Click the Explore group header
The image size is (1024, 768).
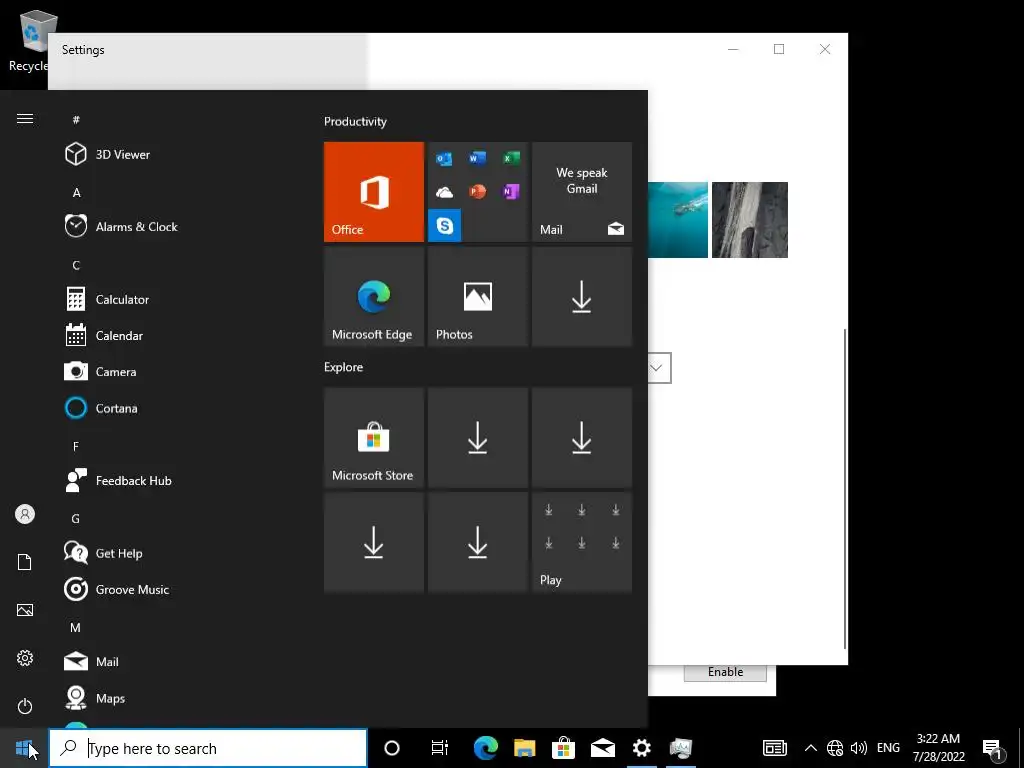(344, 367)
